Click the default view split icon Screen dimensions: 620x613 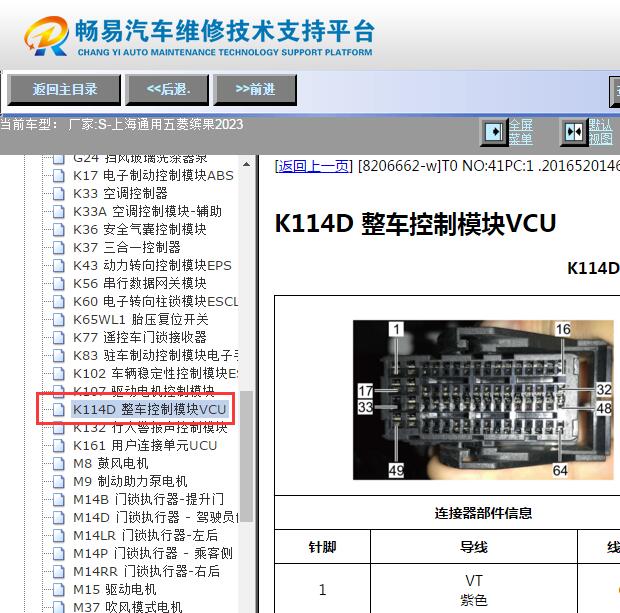[574, 132]
